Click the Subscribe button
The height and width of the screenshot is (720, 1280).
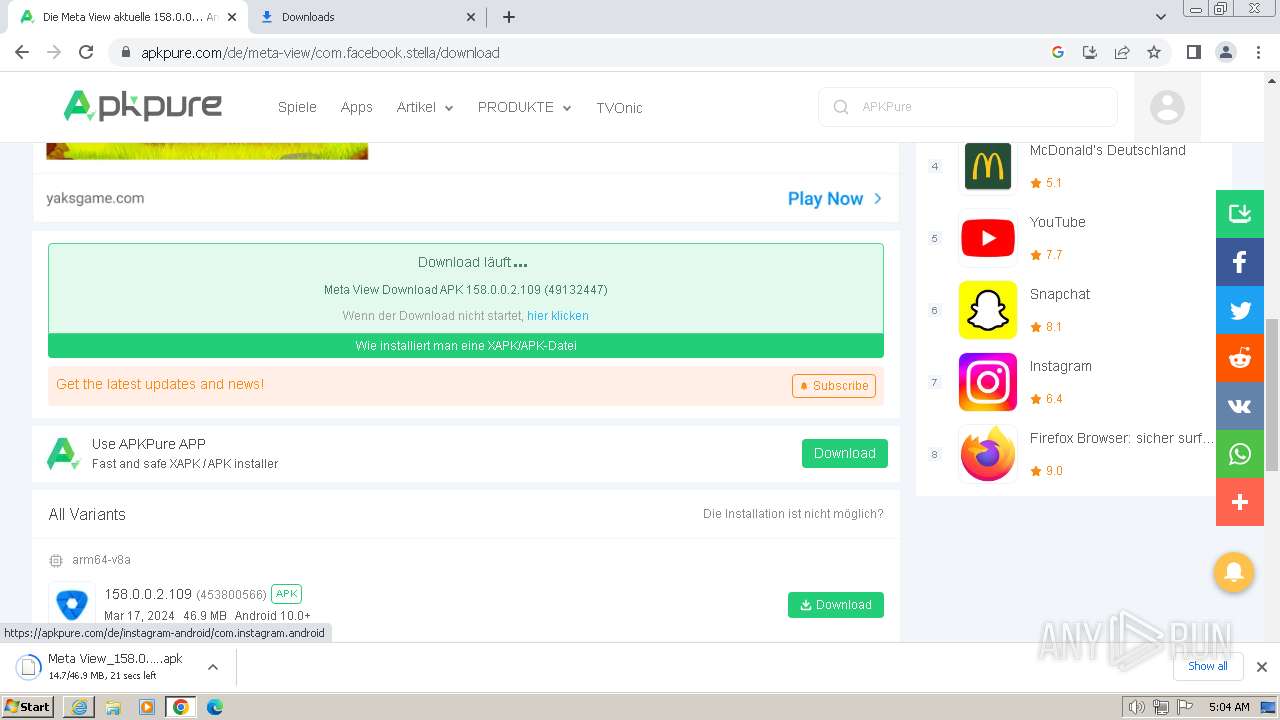coord(834,386)
